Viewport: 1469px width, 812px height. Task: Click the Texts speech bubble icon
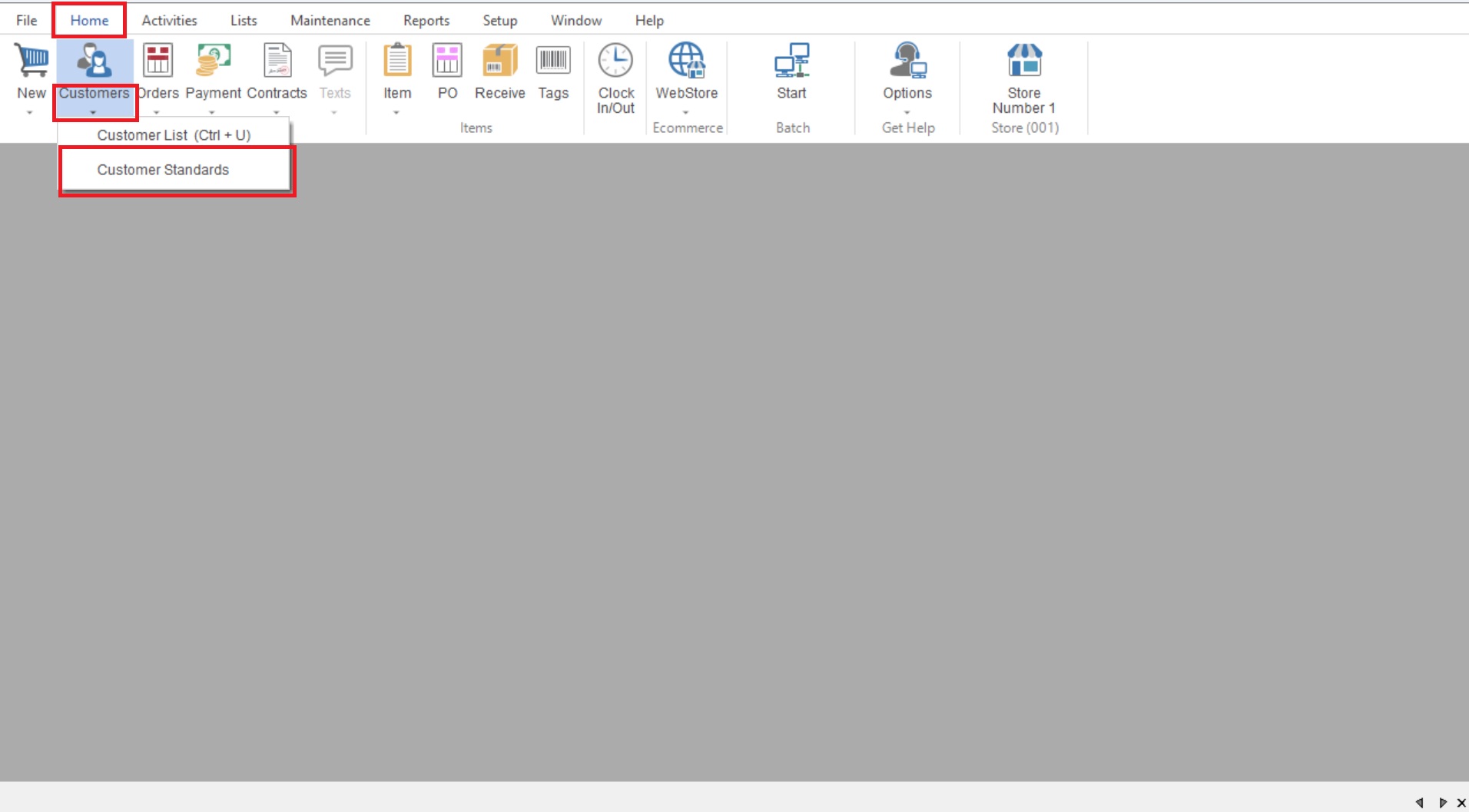point(335,60)
